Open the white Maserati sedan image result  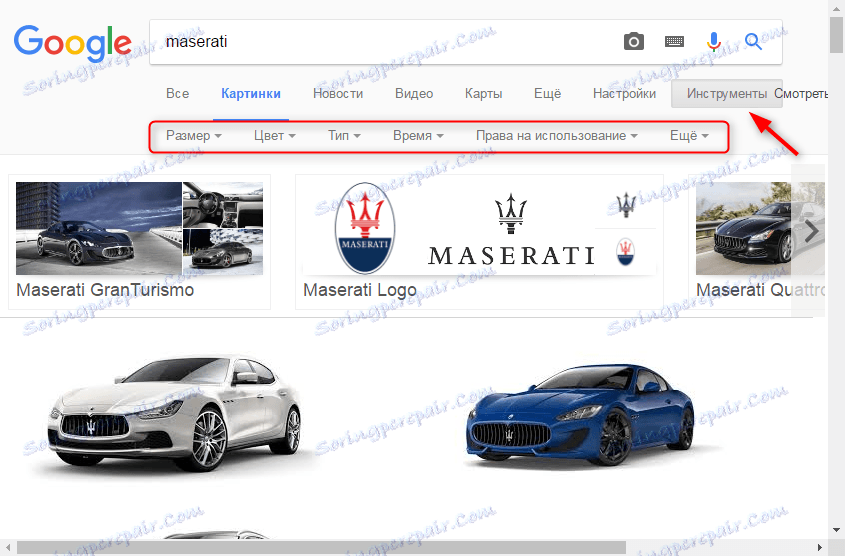[x=175, y=412]
